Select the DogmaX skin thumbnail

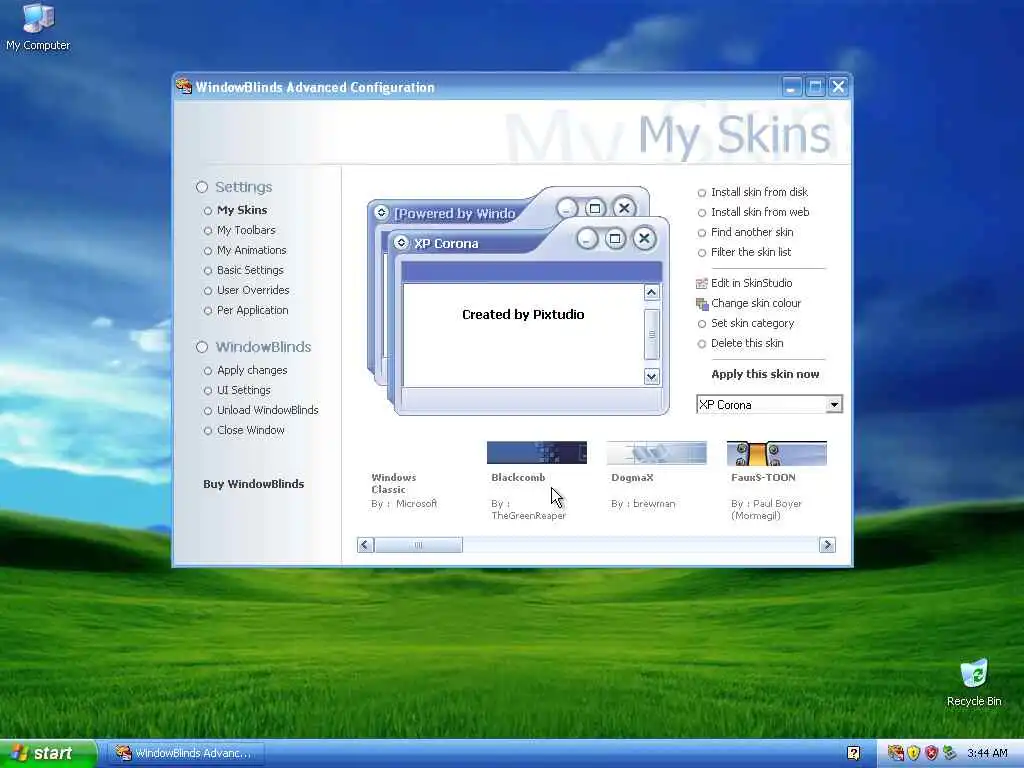pyautogui.click(x=656, y=453)
